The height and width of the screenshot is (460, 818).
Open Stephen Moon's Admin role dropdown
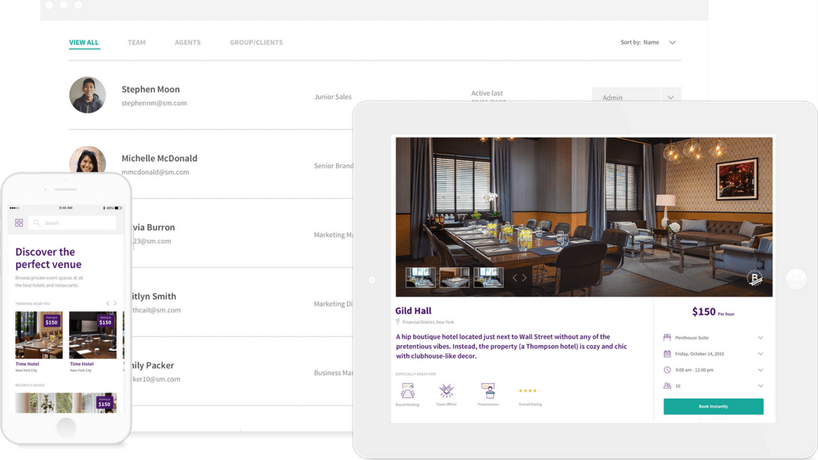[x=670, y=97]
